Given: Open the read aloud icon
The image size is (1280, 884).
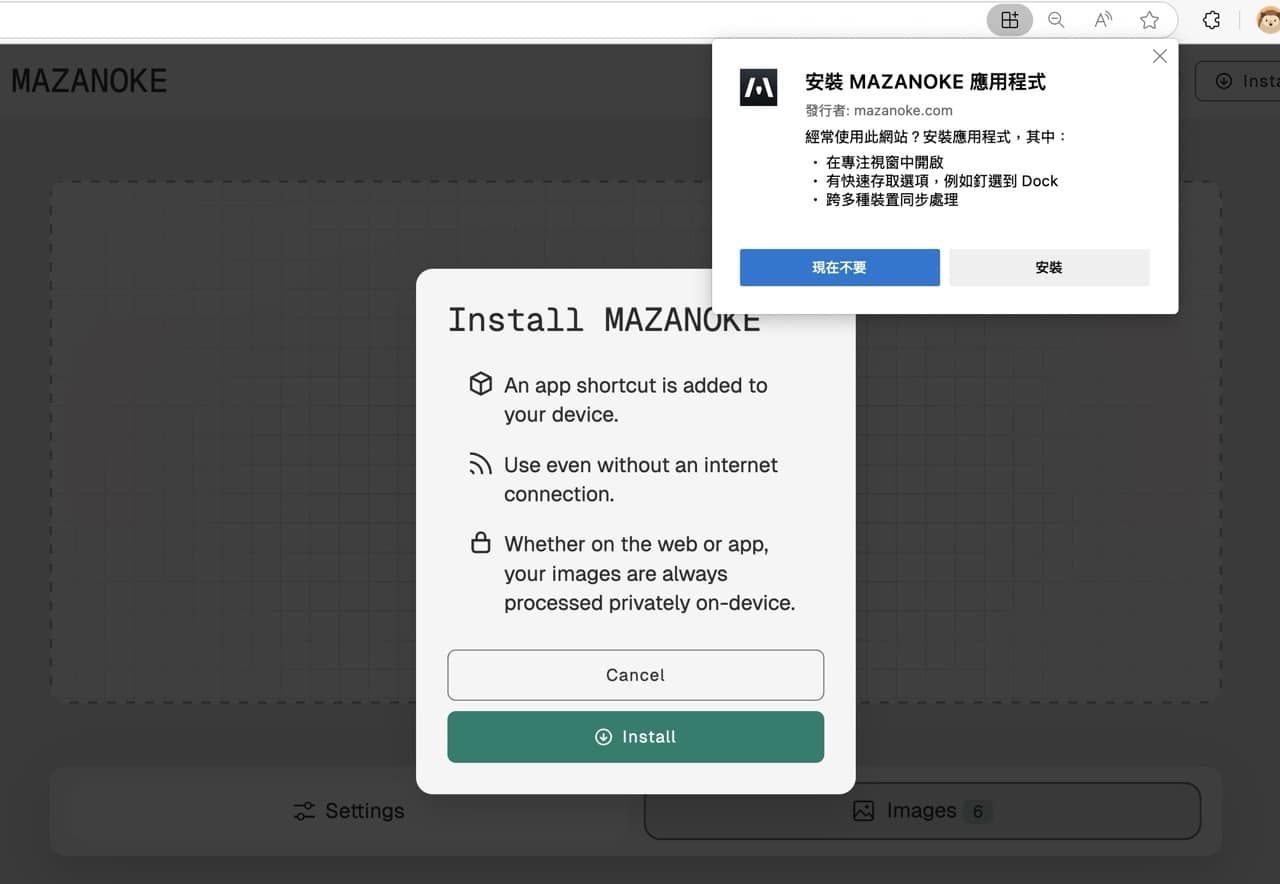Looking at the screenshot, I should [x=1103, y=20].
